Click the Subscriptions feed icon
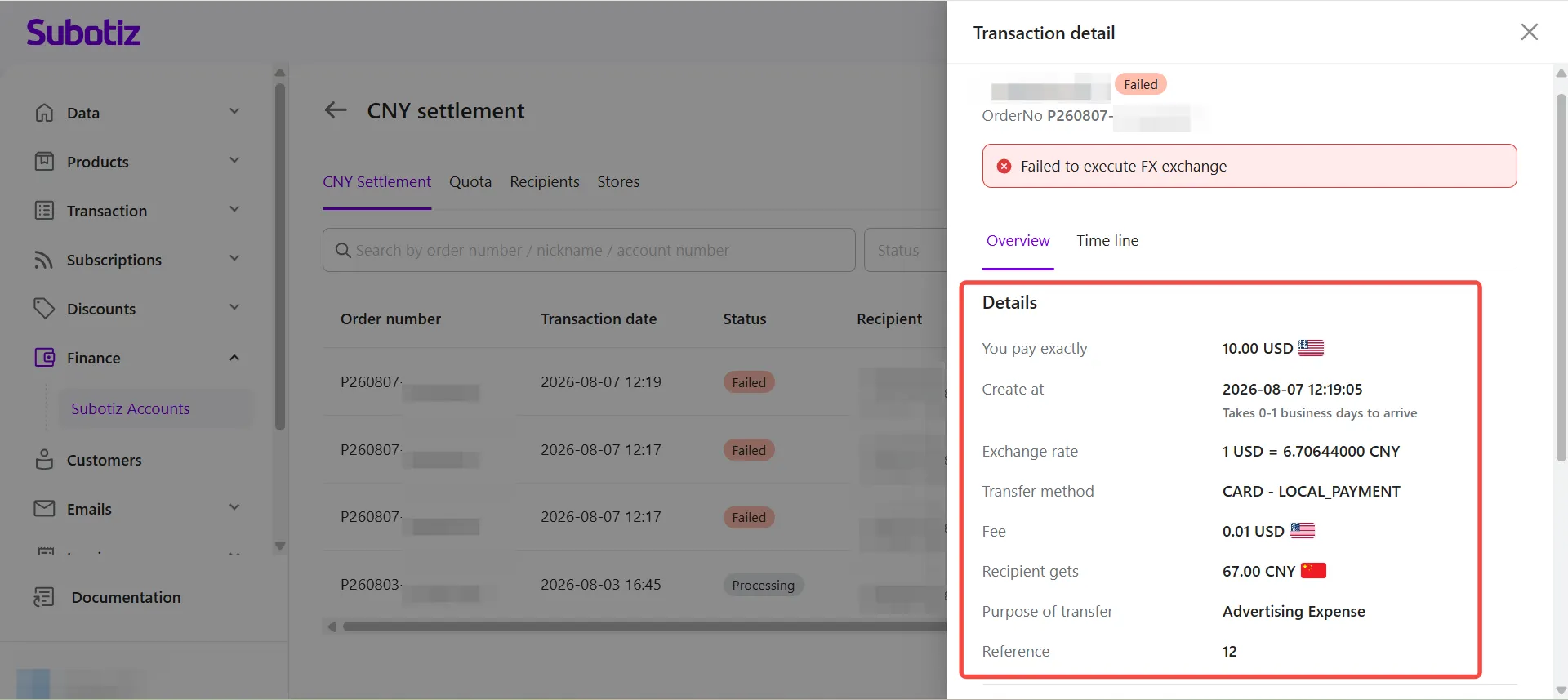 (44, 260)
